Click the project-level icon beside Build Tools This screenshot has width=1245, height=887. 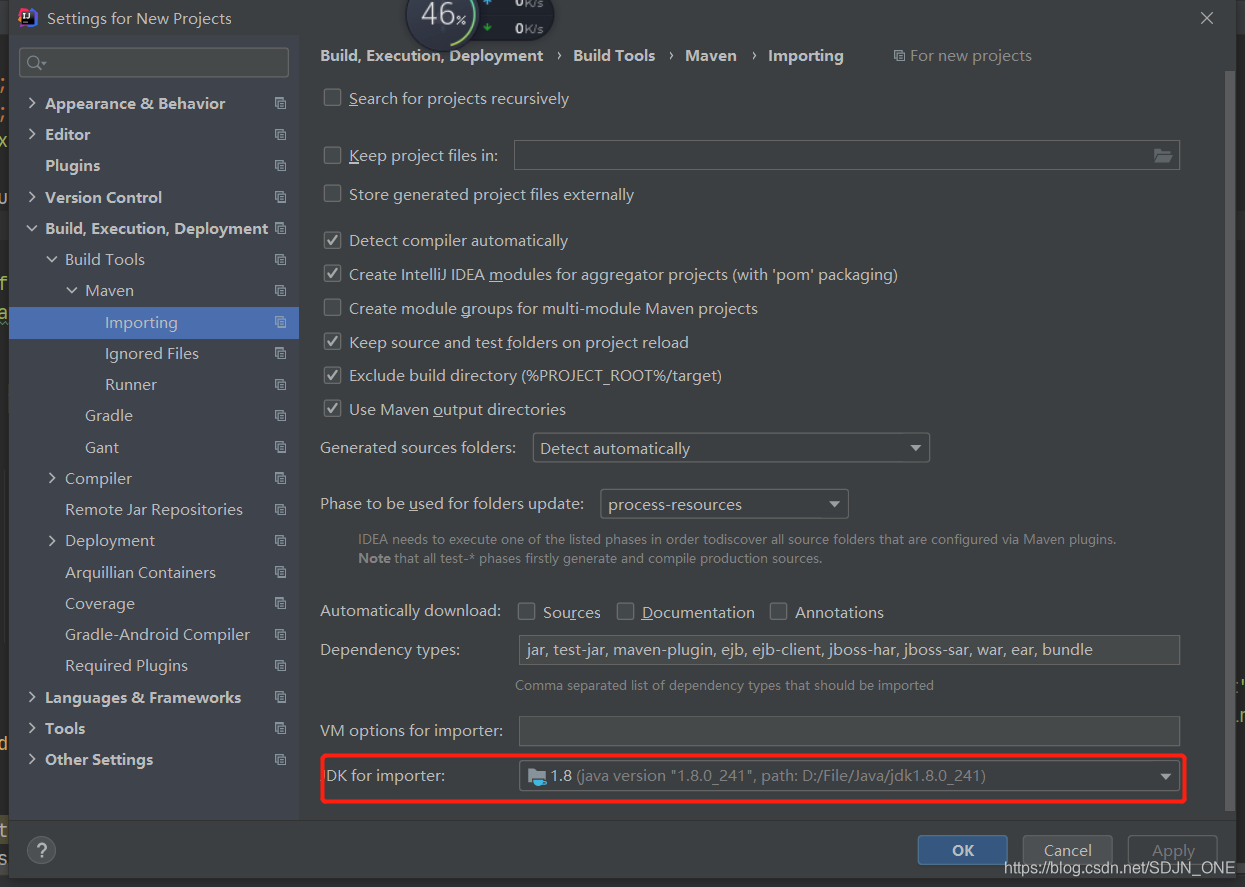[x=280, y=259]
